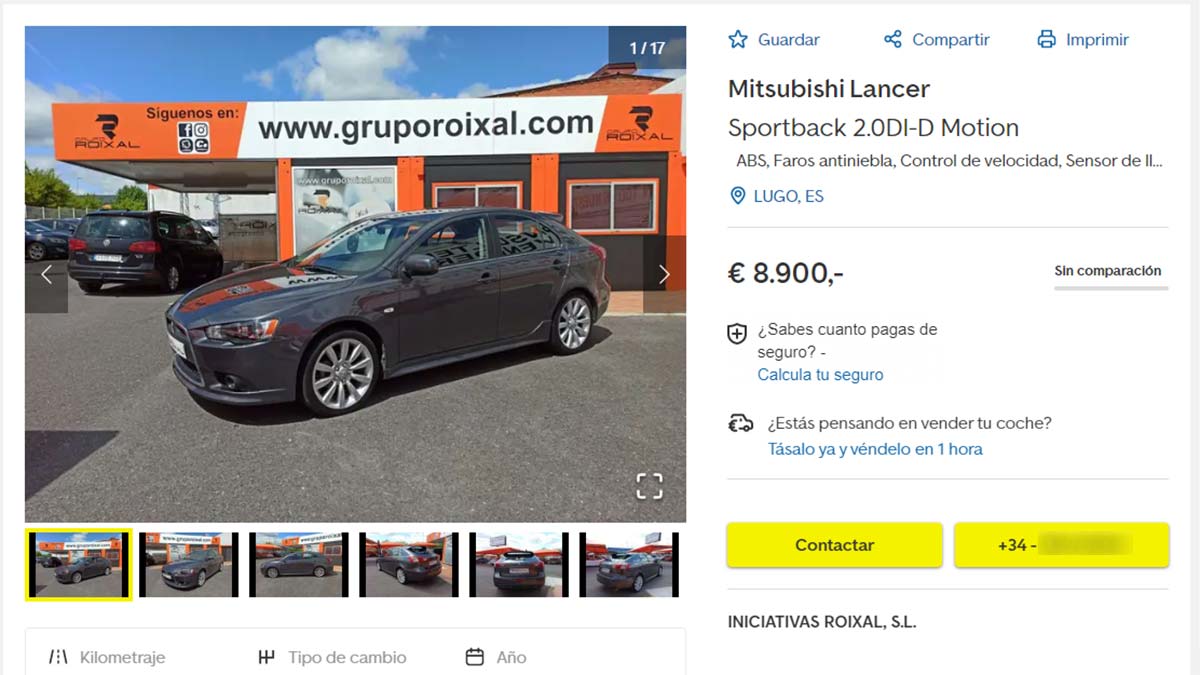Click the yellow Contactar button
Viewport: 1200px width, 675px height.
[835, 545]
